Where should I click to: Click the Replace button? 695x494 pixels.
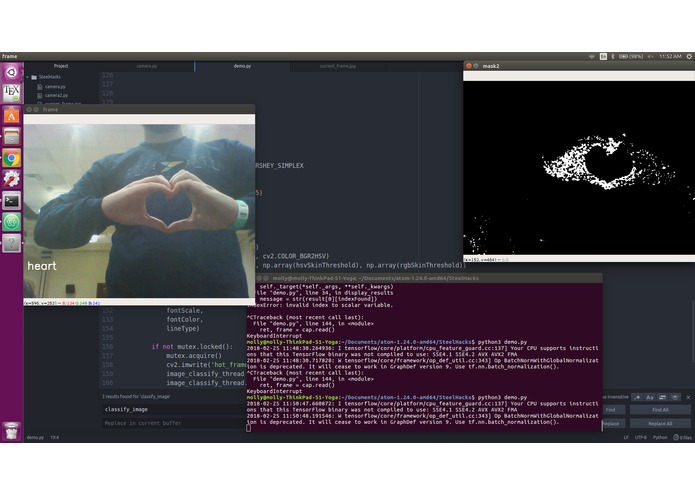[x=613, y=424]
